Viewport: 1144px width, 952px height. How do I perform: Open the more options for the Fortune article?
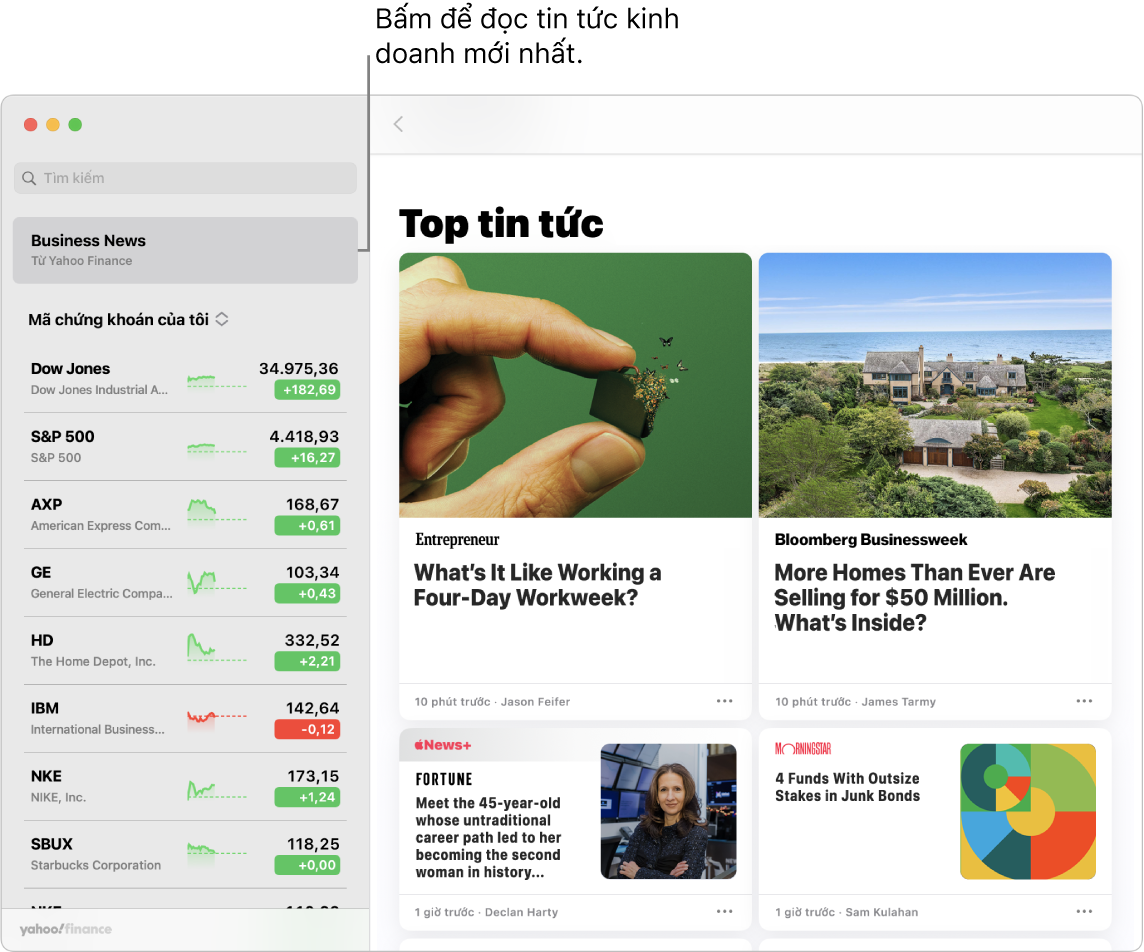[724, 911]
